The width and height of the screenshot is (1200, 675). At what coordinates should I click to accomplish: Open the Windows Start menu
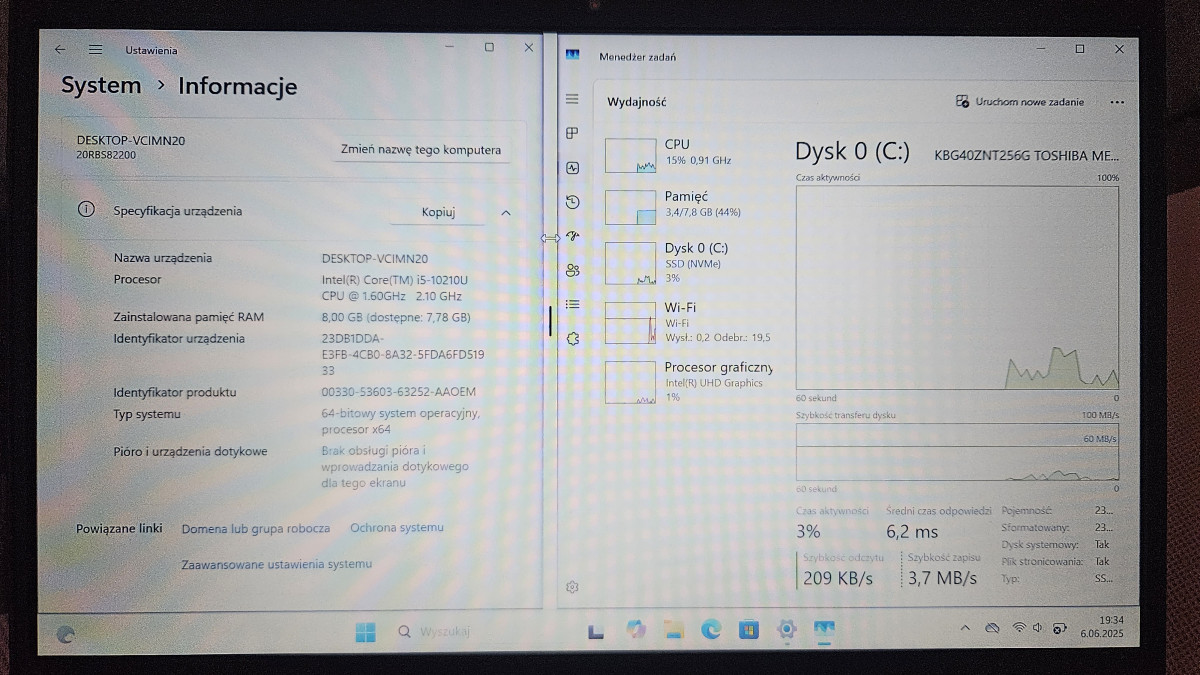coord(366,631)
